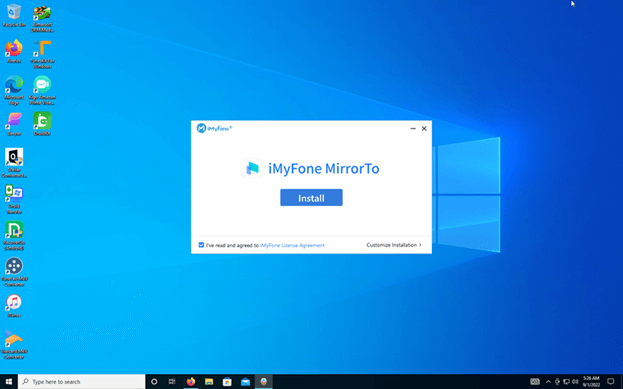Image resolution: width=623 pixels, height=389 pixels.
Task: Open touch keyboard from system tray
Action: point(535,381)
